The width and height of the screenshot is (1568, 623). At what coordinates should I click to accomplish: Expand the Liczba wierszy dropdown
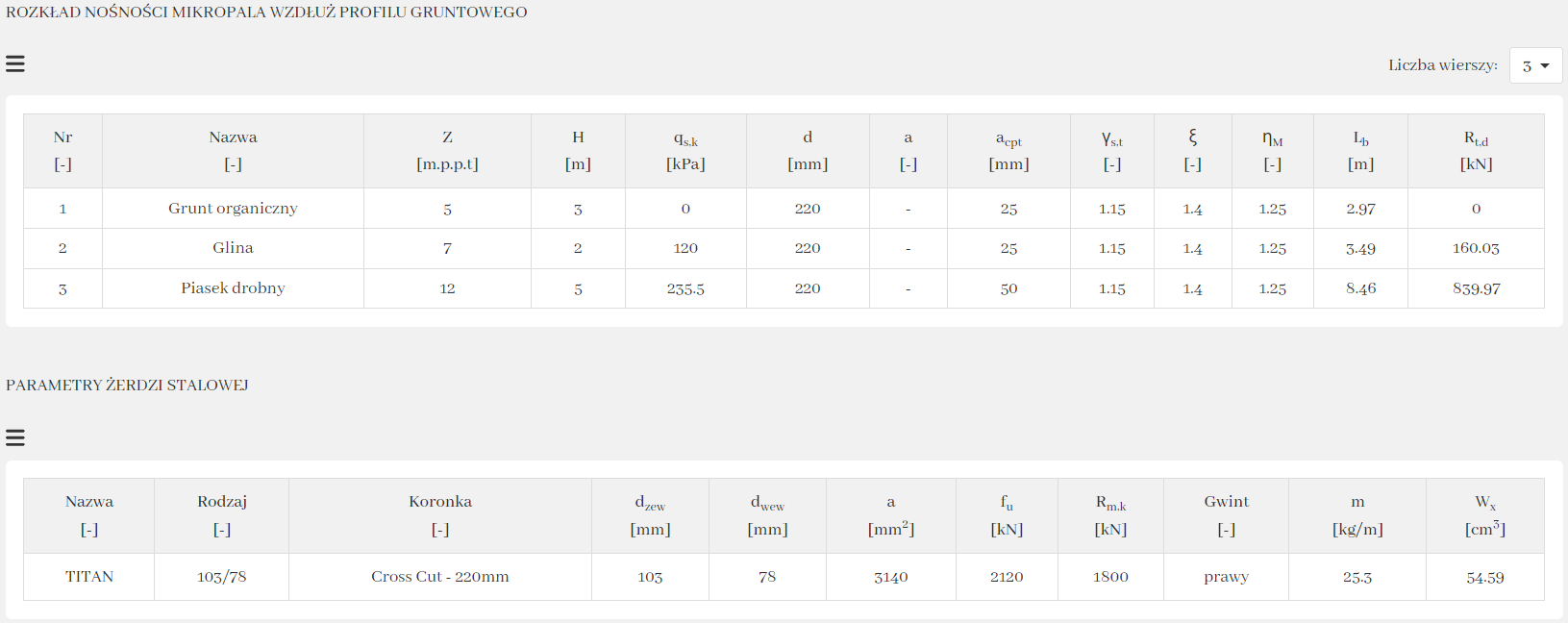tap(1535, 66)
